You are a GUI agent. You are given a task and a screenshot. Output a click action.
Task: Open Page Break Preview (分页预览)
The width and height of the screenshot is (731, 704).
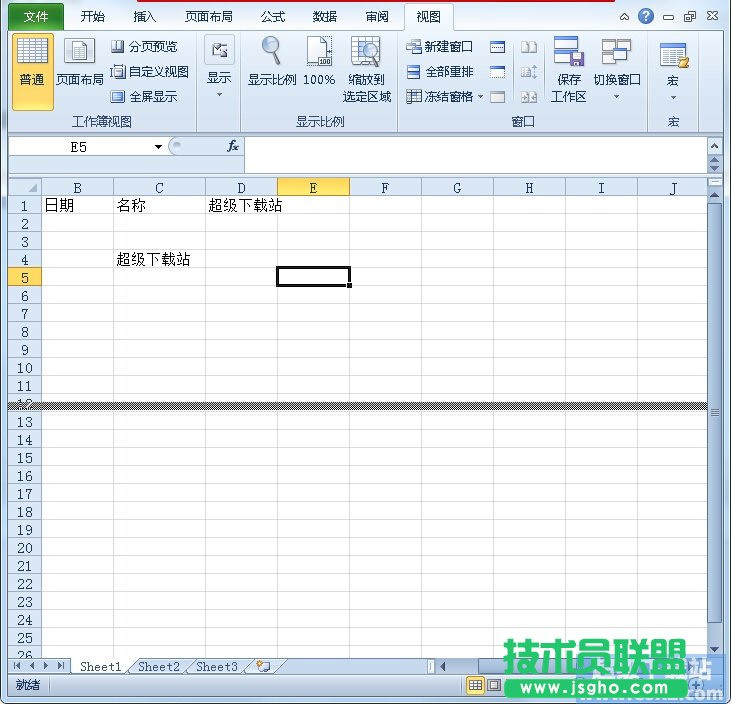[144, 46]
